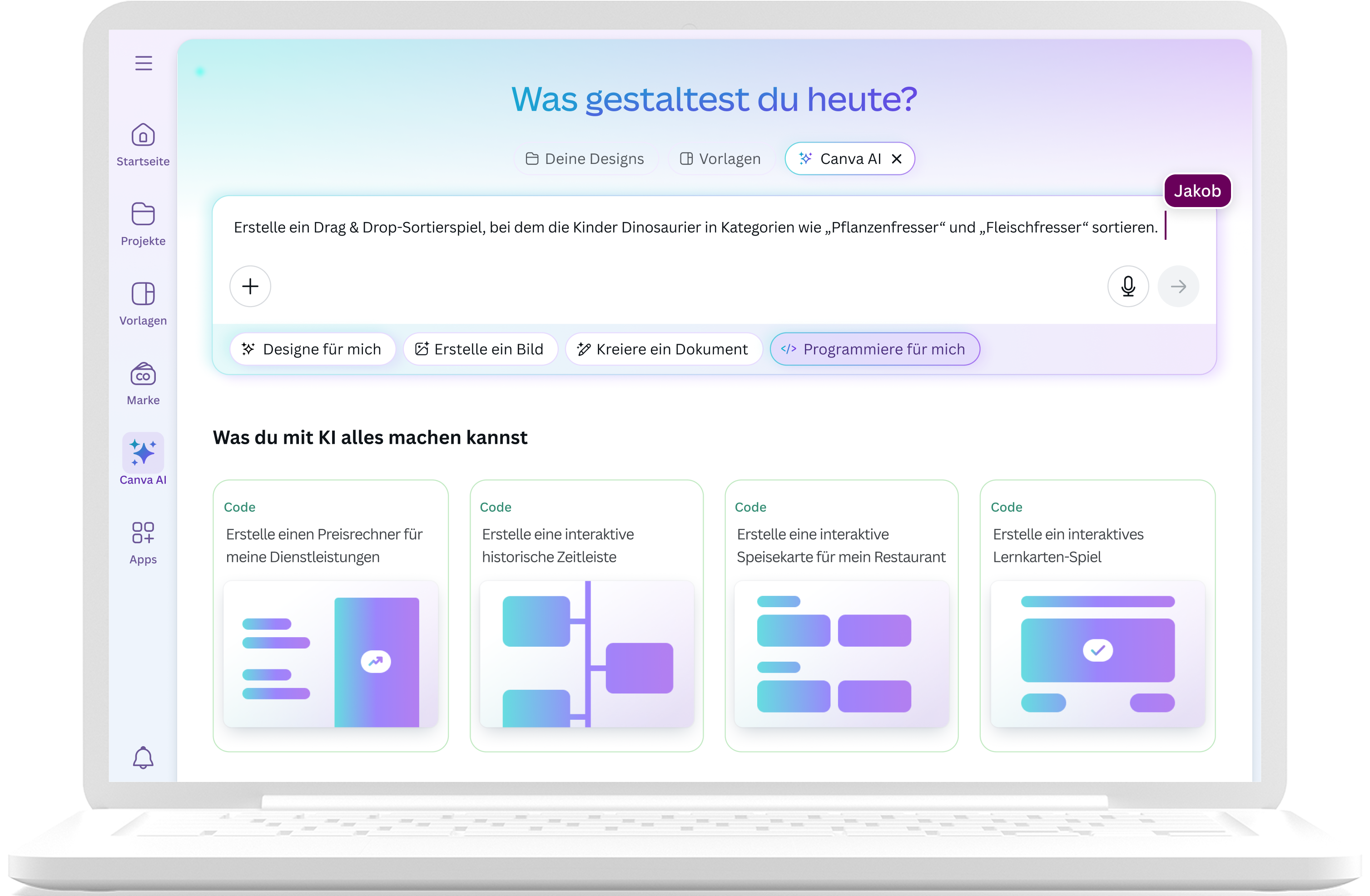
Task: Open the Speisekarte für mein Restaurant card
Action: pyautogui.click(x=841, y=616)
